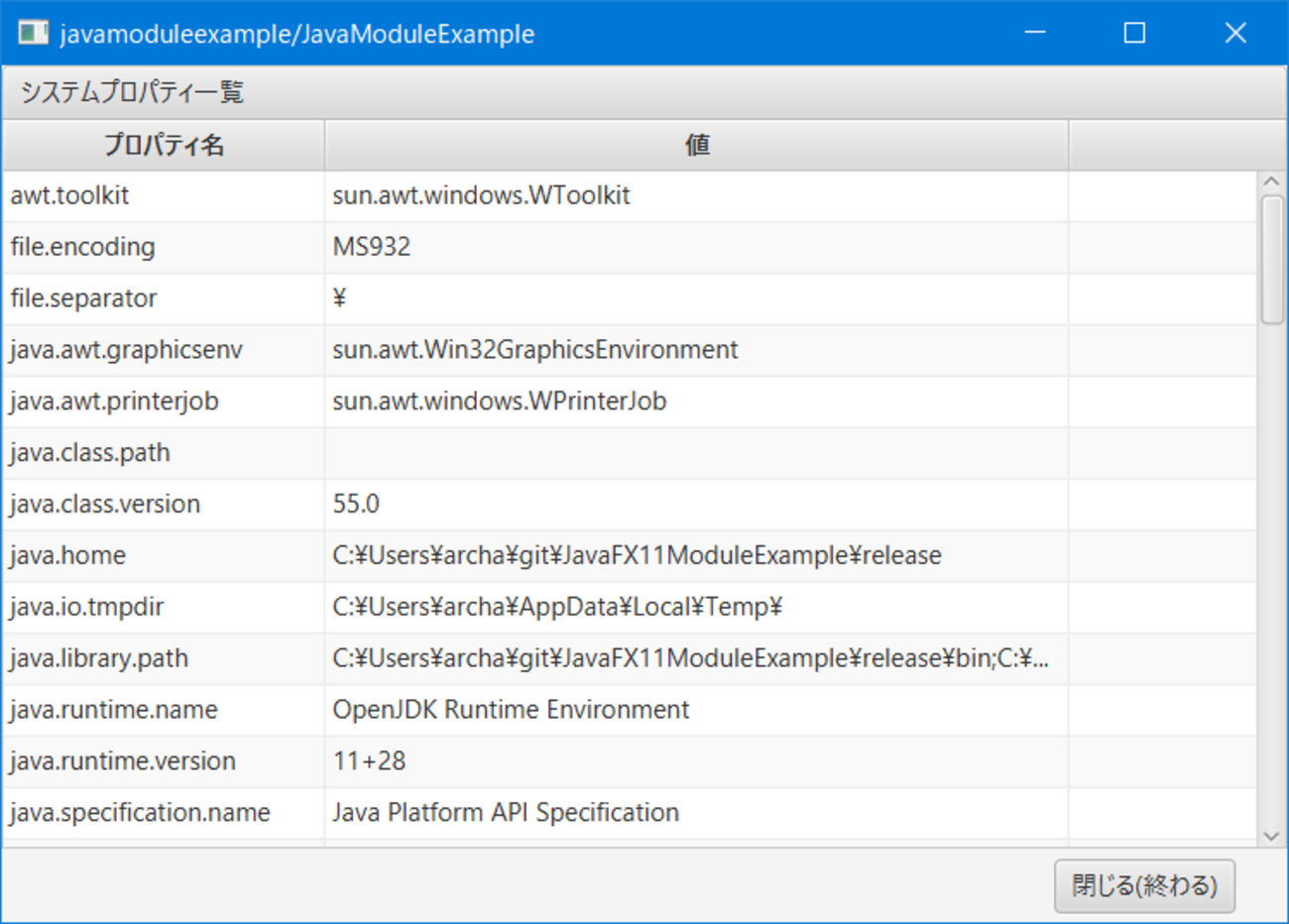Click the java.io.tmpdir property name

[87, 607]
